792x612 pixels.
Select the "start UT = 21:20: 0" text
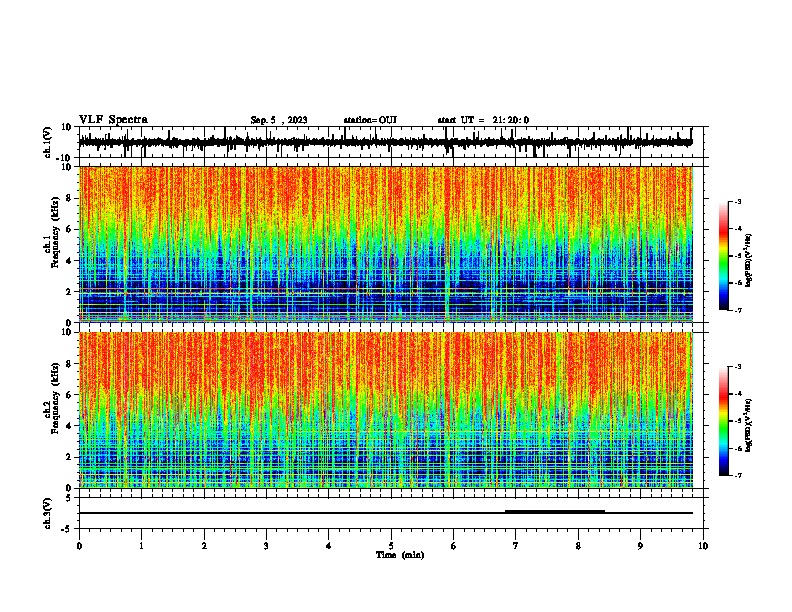click(483, 120)
